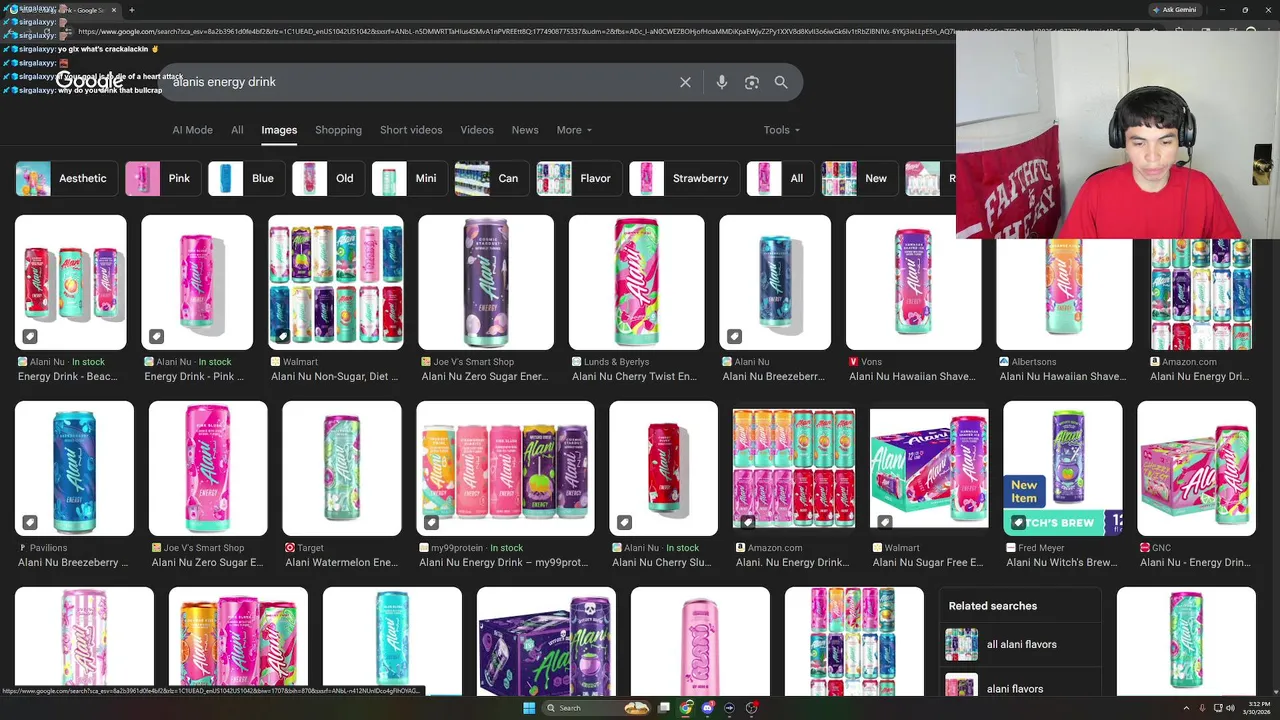Open 'all alani flavors' related search
Image resolution: width=1280 pixels, height=720 pixels.
coord(1022,644)
